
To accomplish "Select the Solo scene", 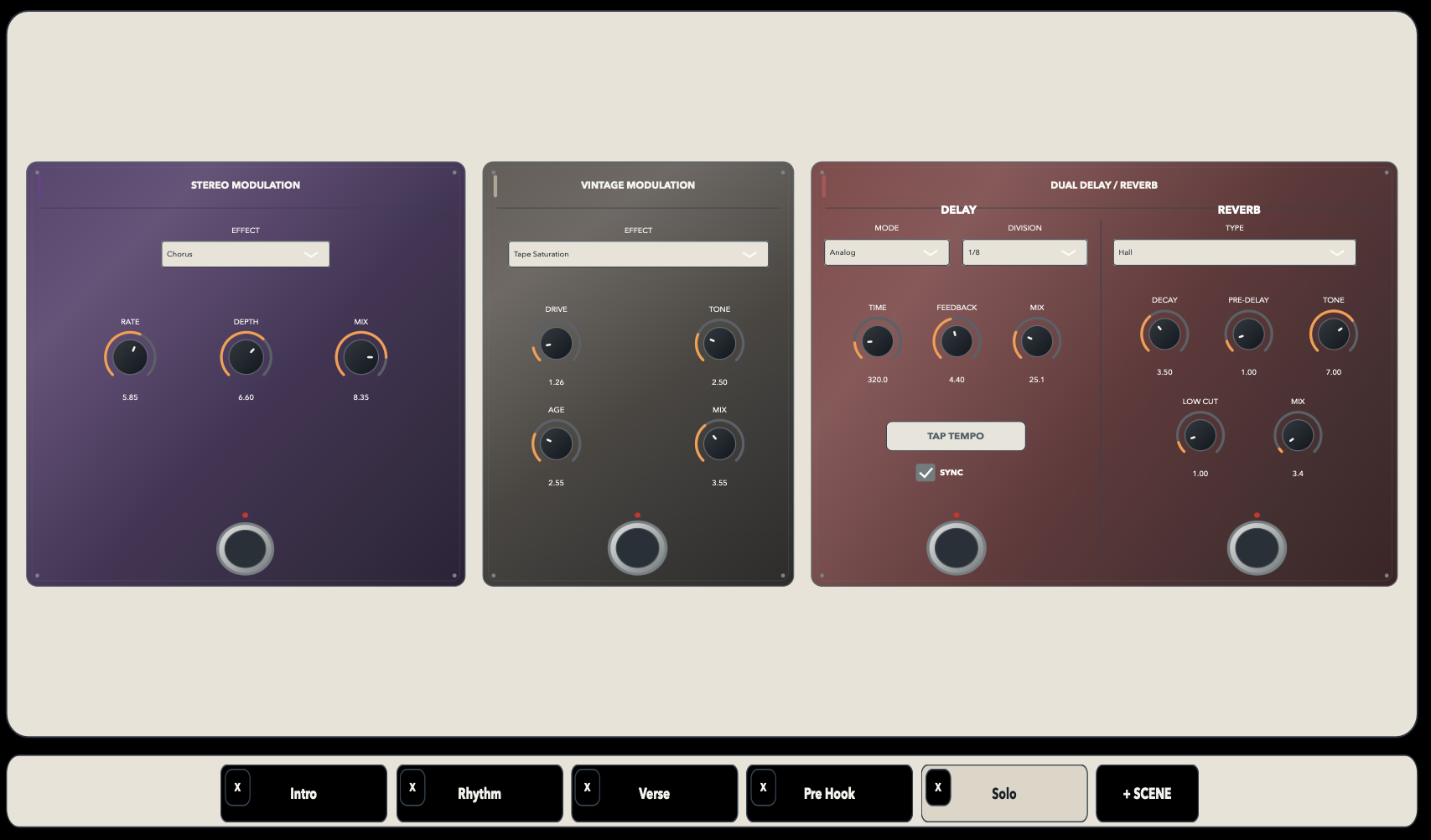I will [1004, 793].
